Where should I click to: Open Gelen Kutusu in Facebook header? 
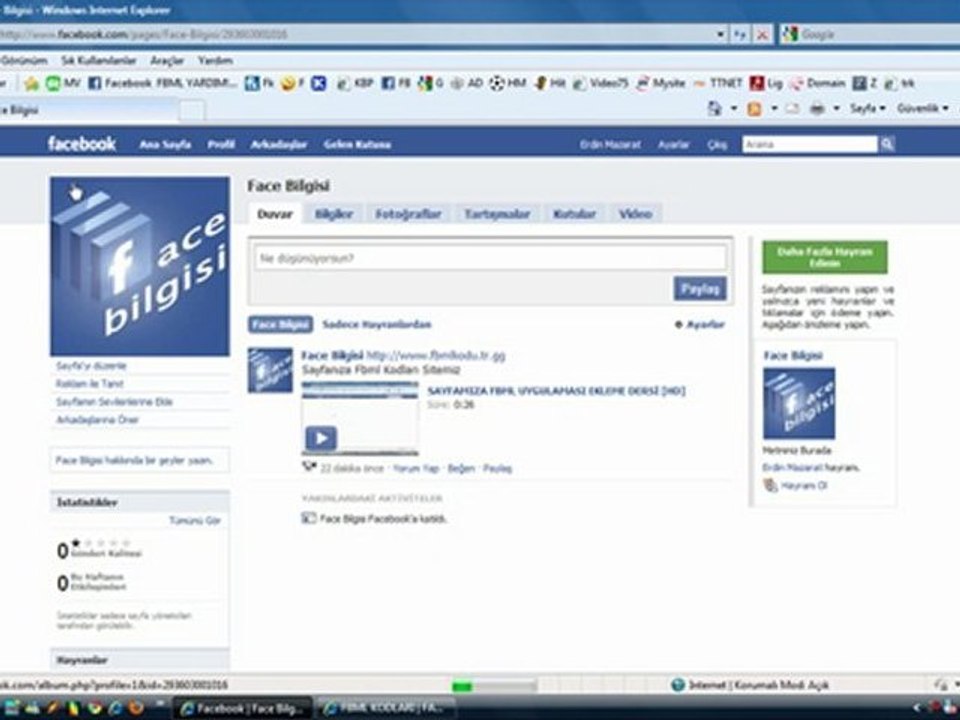click(x=357, y=144)
